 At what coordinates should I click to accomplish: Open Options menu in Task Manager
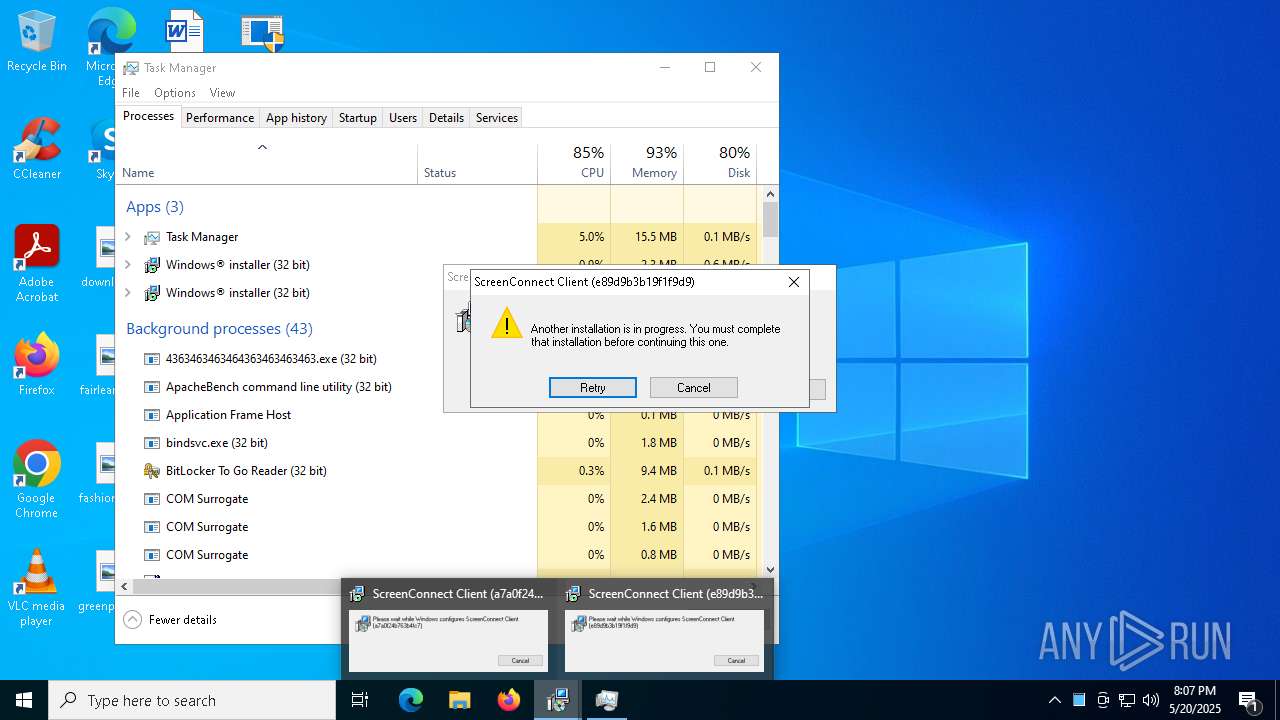pos(175,93)
